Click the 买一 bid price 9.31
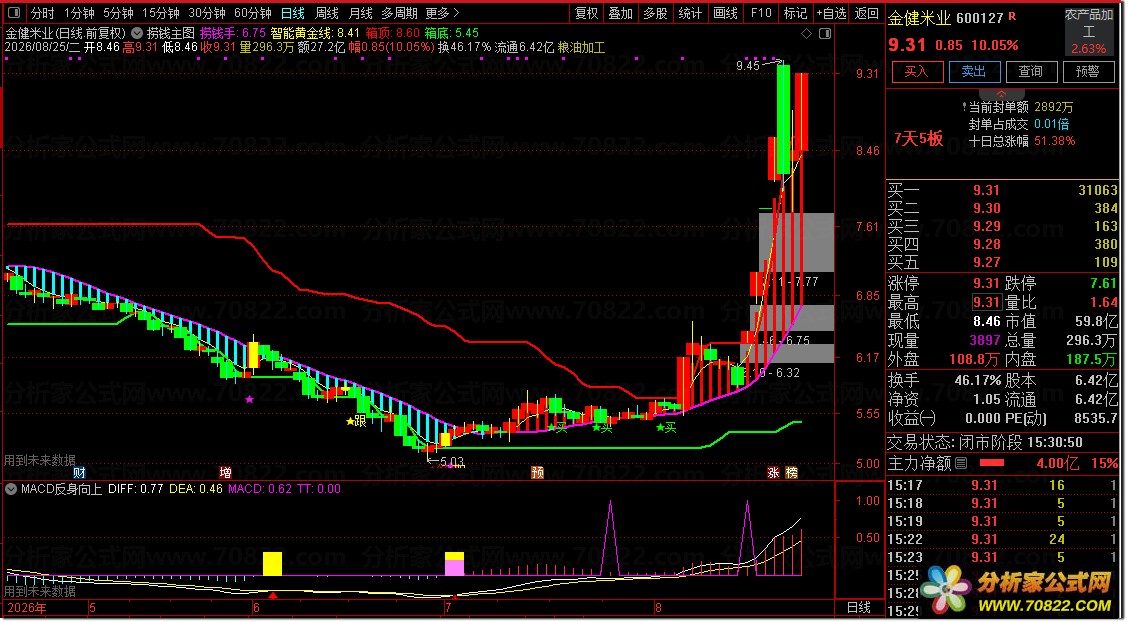Image resolution: width=1128 pixels, height=622 pixels. click(986, 190)
